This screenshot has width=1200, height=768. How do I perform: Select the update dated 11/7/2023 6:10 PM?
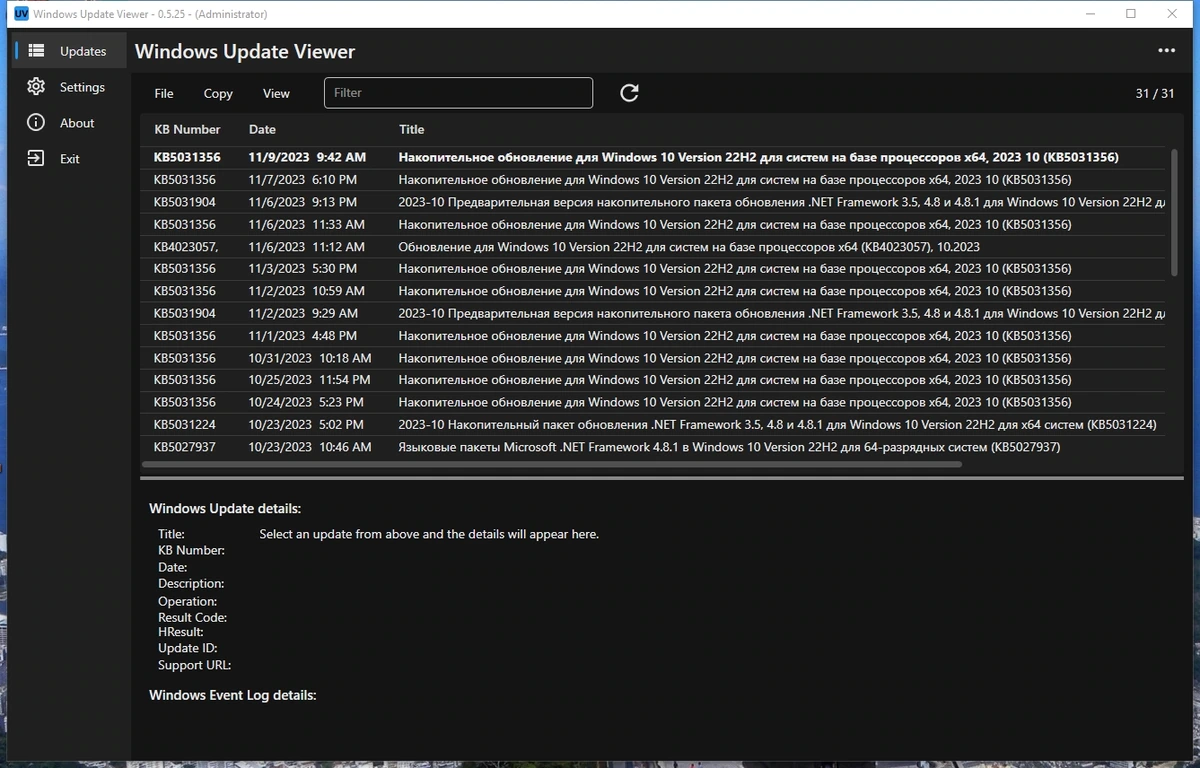point(654,180)
